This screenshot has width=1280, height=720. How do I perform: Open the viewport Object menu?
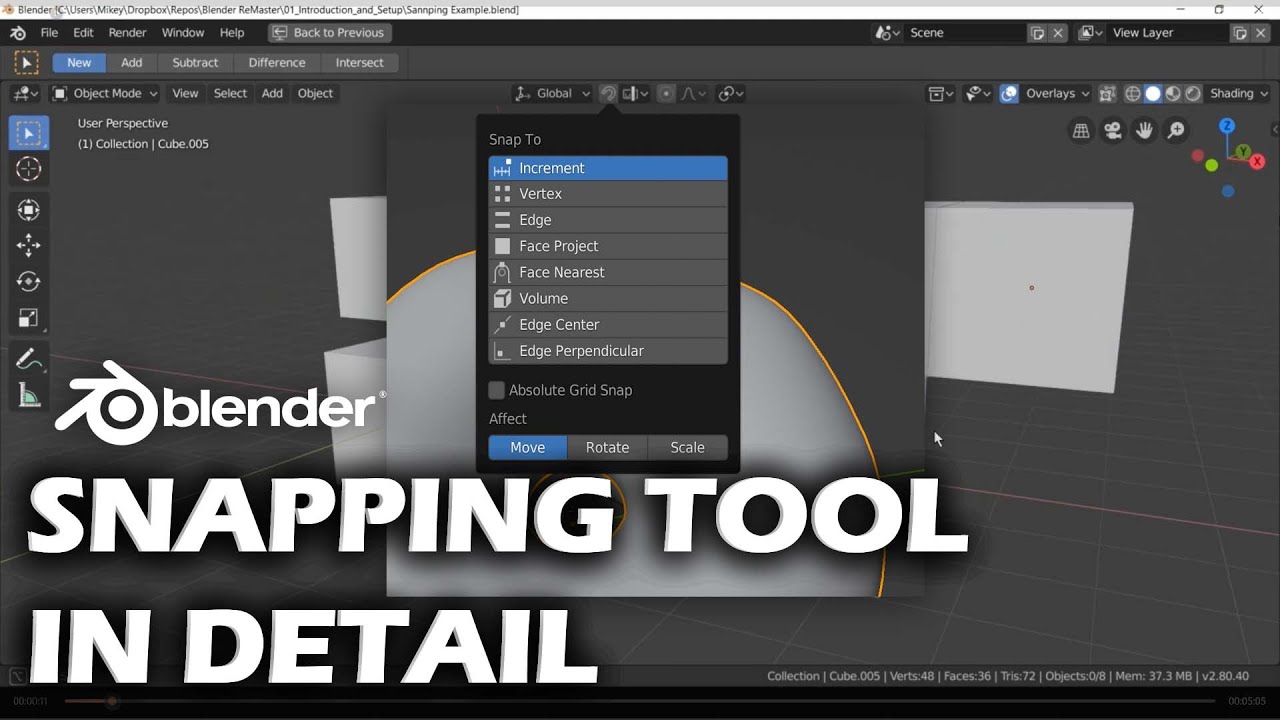(315, 93)
